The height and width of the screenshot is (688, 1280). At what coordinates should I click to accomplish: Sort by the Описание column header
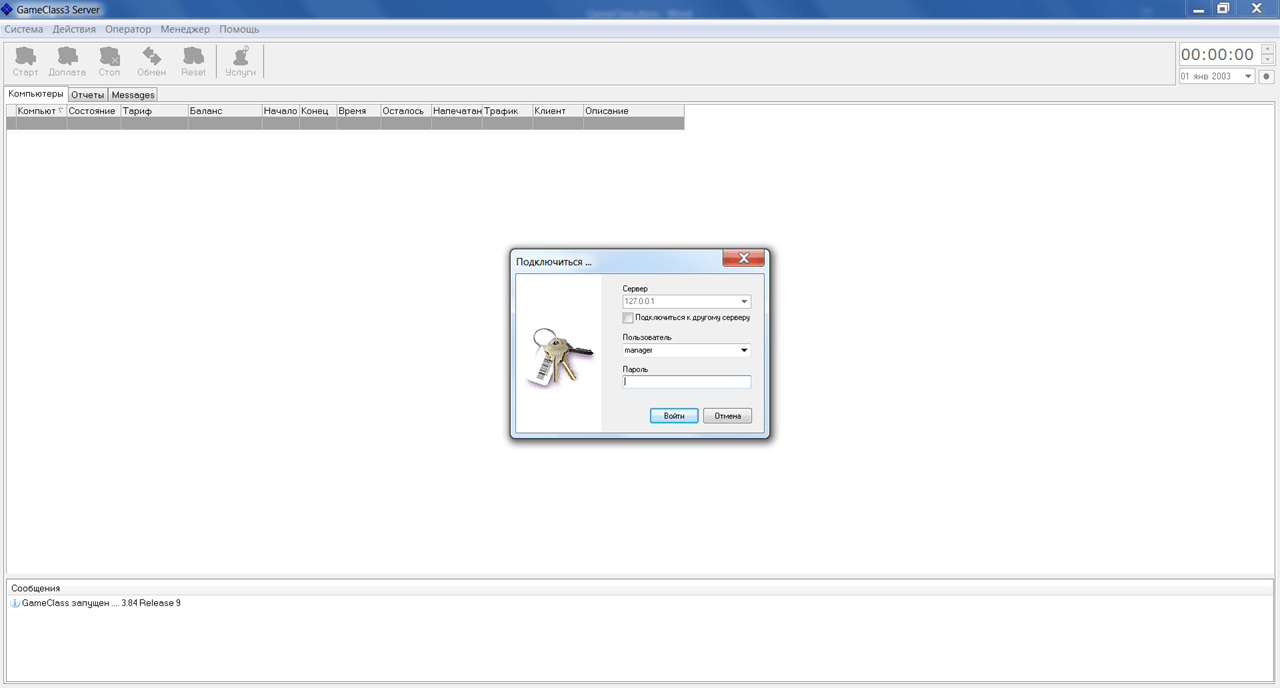click(x=634, y=111)
